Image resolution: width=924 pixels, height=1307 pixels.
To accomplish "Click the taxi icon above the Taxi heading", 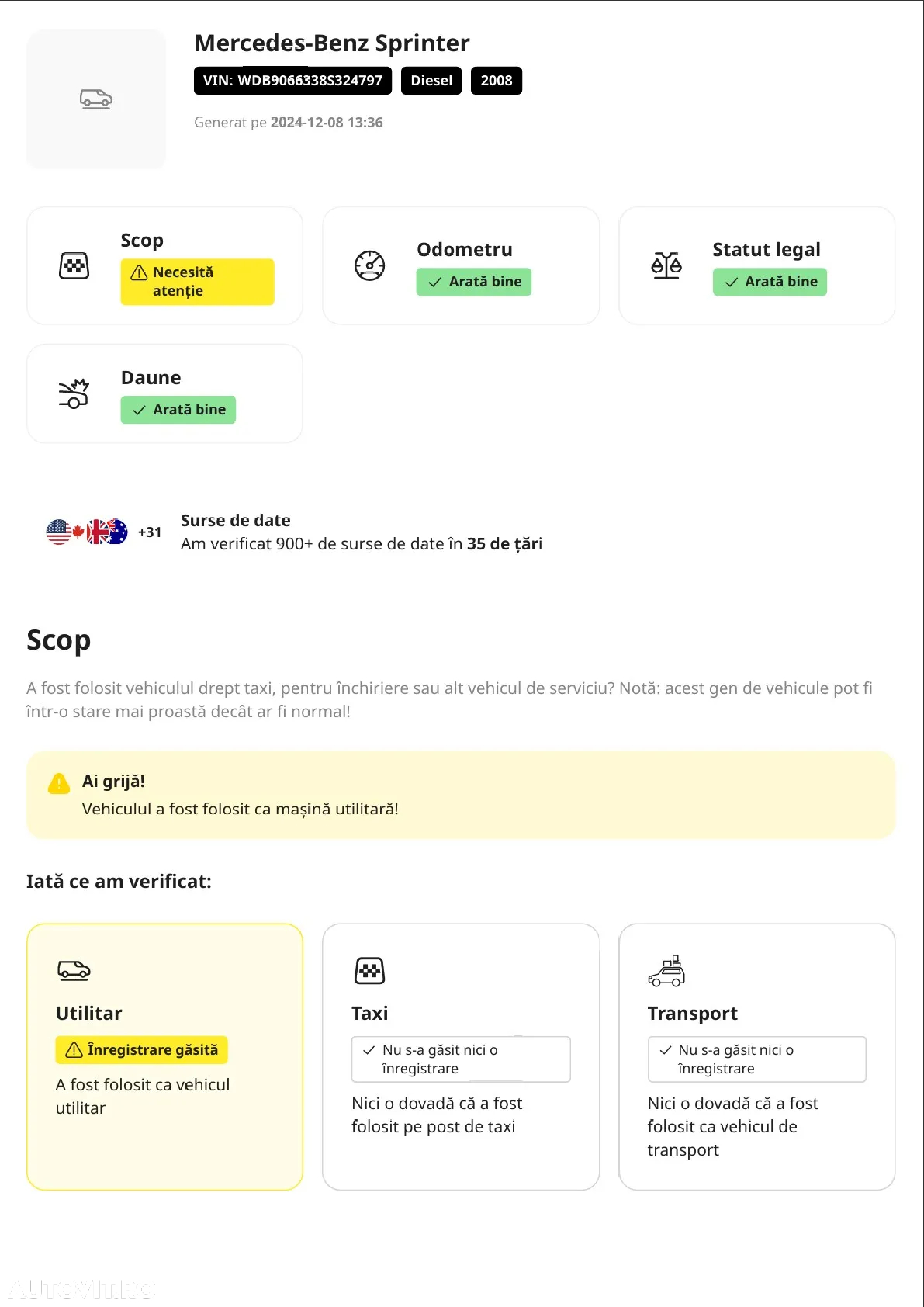I will [370, 971].
